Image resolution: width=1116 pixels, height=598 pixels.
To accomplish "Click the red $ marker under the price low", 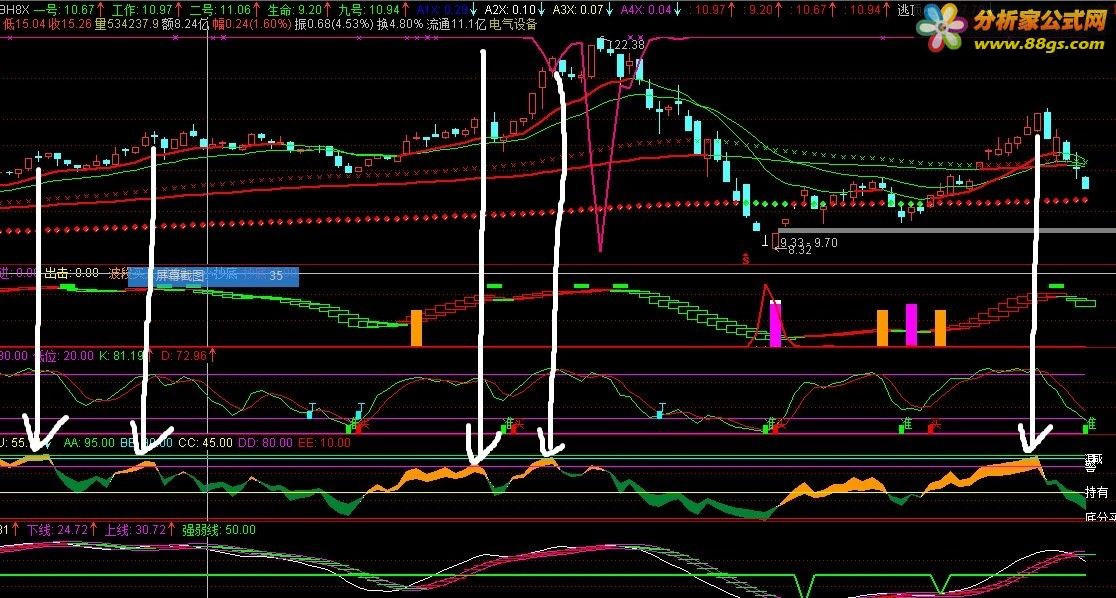I will pos(746,257).
